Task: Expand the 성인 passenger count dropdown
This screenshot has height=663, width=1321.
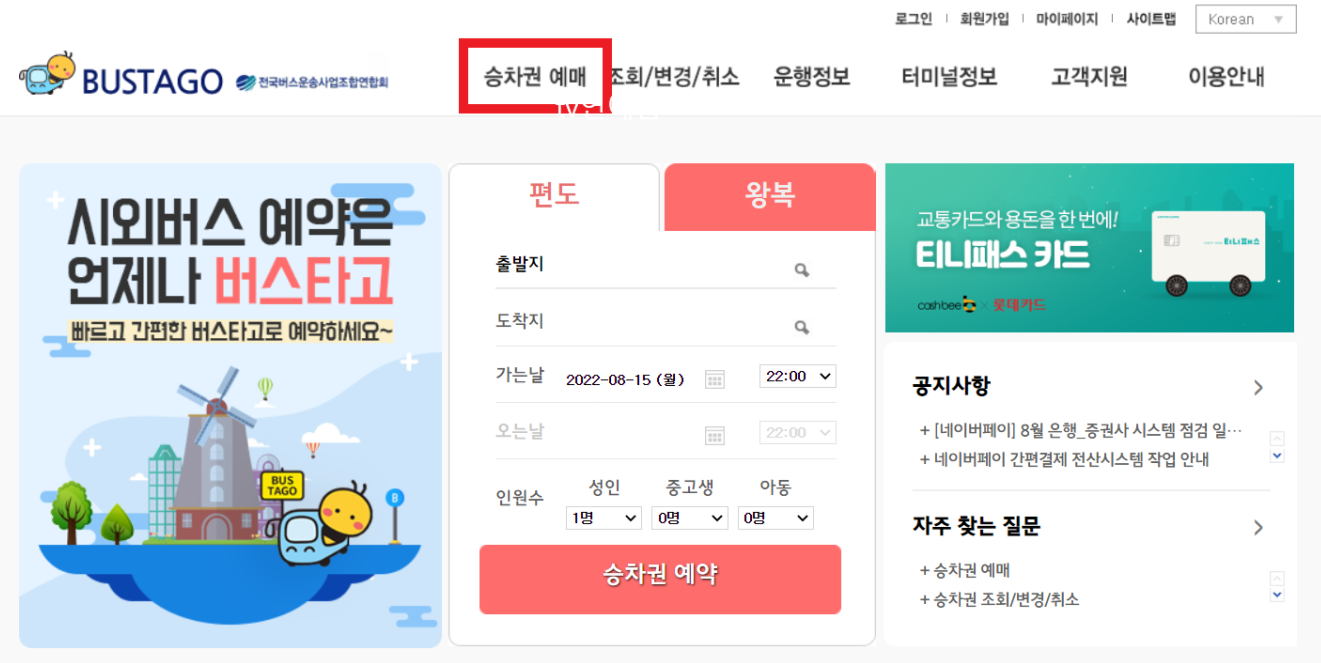Action: (603, 518)
